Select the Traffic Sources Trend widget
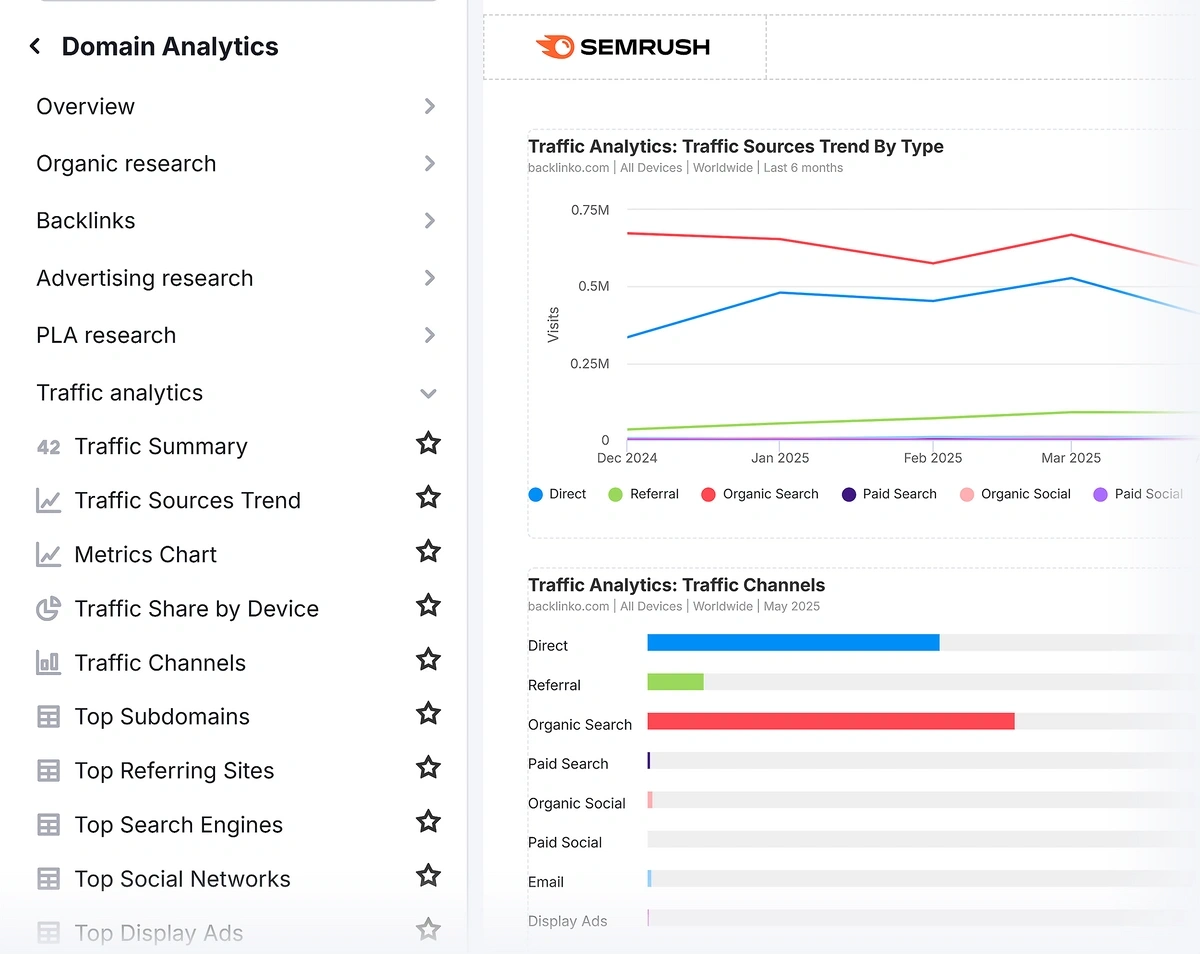The height and width of the screenshot is (954, 1200). (188, 501)
